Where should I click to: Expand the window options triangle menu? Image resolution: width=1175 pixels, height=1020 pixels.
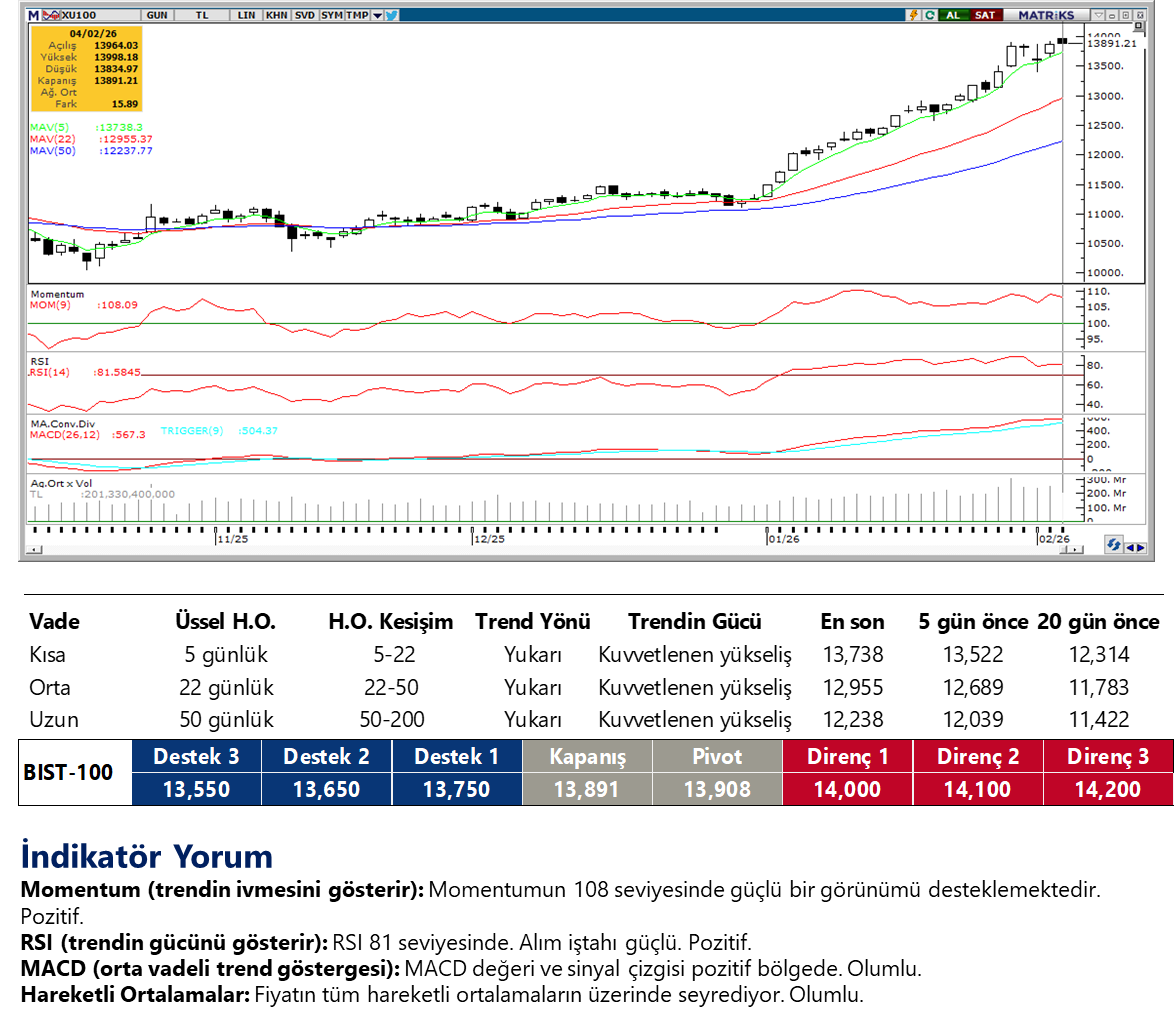[1099, 15]
